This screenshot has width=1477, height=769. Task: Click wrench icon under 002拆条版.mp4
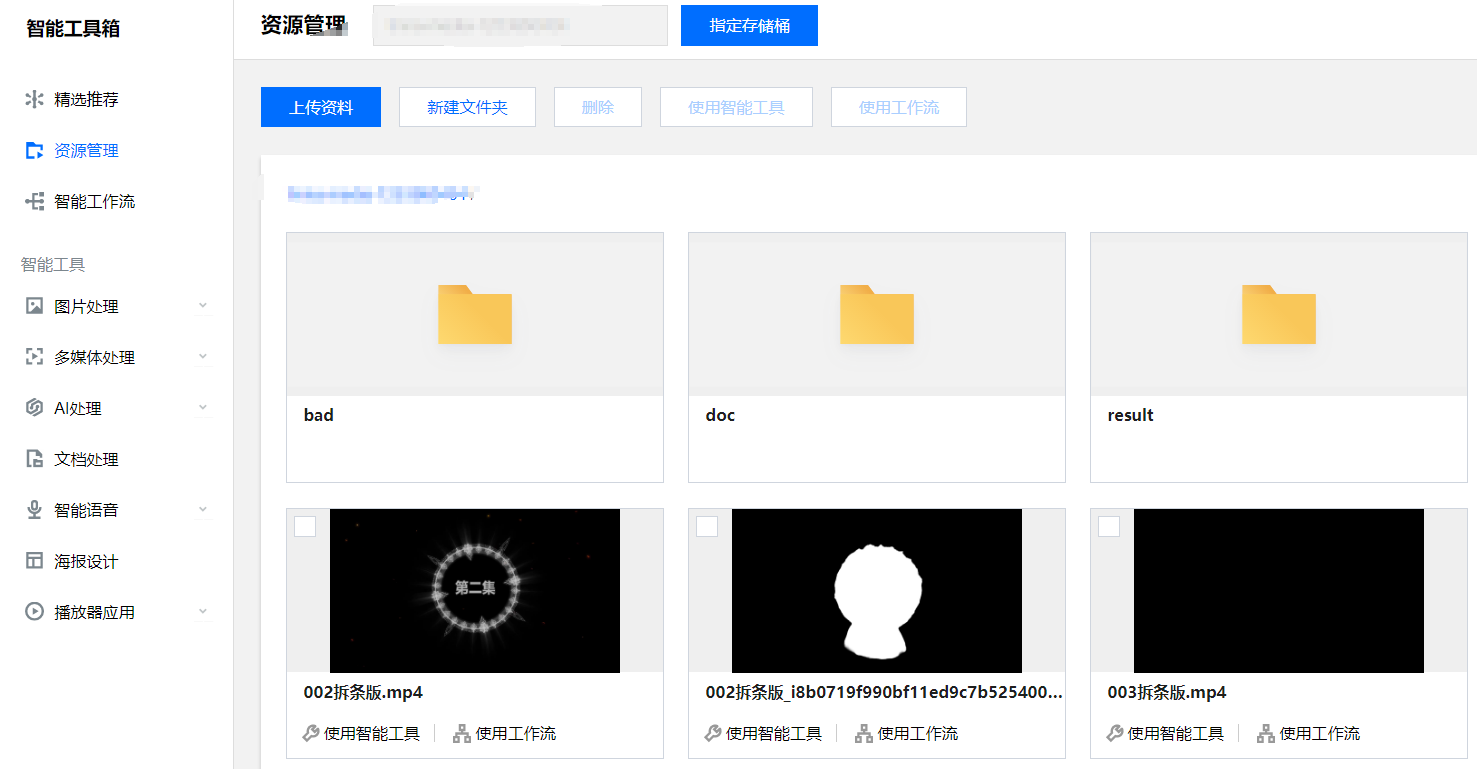(311, 733)
